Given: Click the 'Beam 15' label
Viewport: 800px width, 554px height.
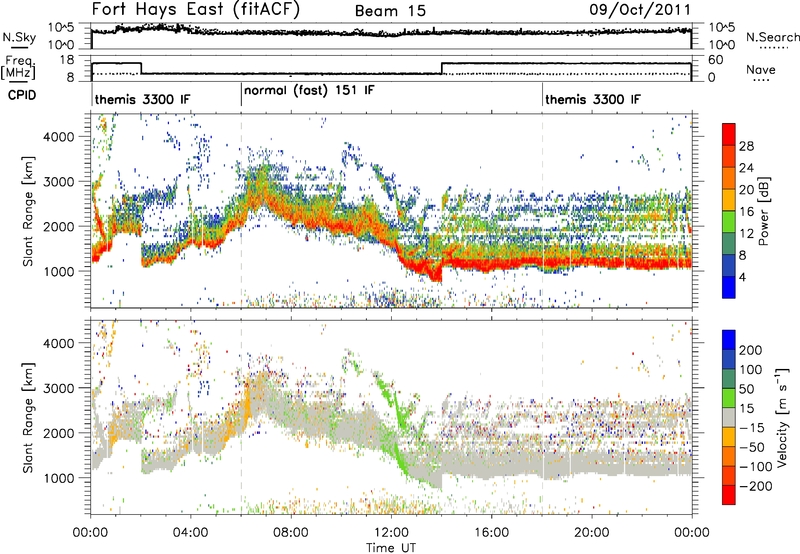Looking at the screenshot, I should click(390, 11).
